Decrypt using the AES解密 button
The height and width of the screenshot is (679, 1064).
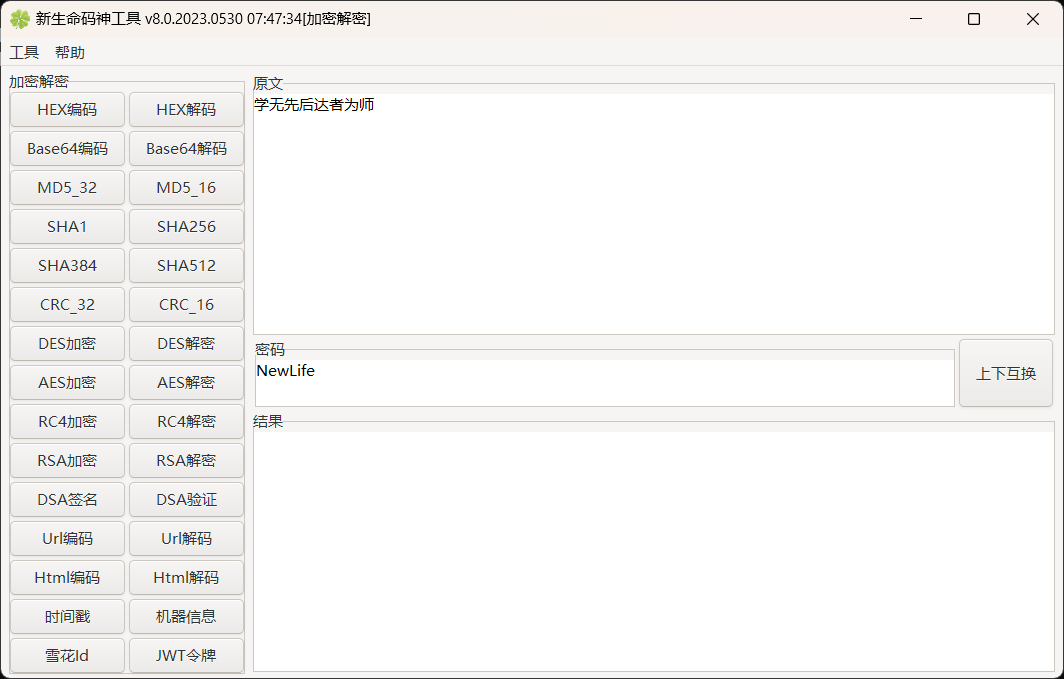186,383
